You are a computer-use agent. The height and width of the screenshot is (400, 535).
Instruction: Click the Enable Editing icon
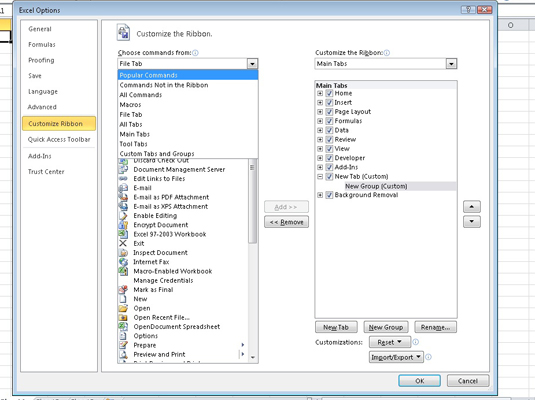tap(123, 215)
